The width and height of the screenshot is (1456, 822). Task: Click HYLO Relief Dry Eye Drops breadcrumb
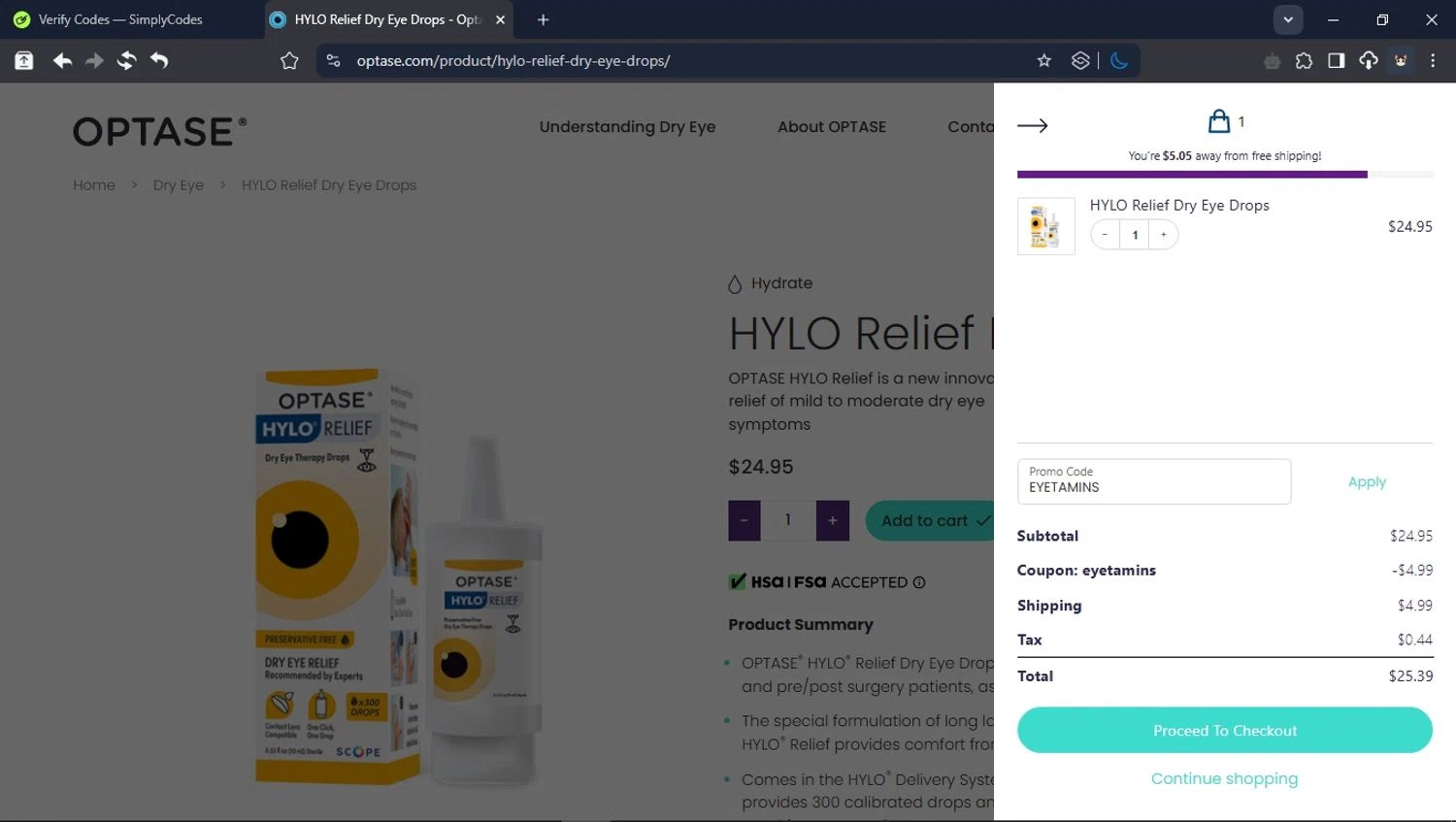[x=329, y=184]
